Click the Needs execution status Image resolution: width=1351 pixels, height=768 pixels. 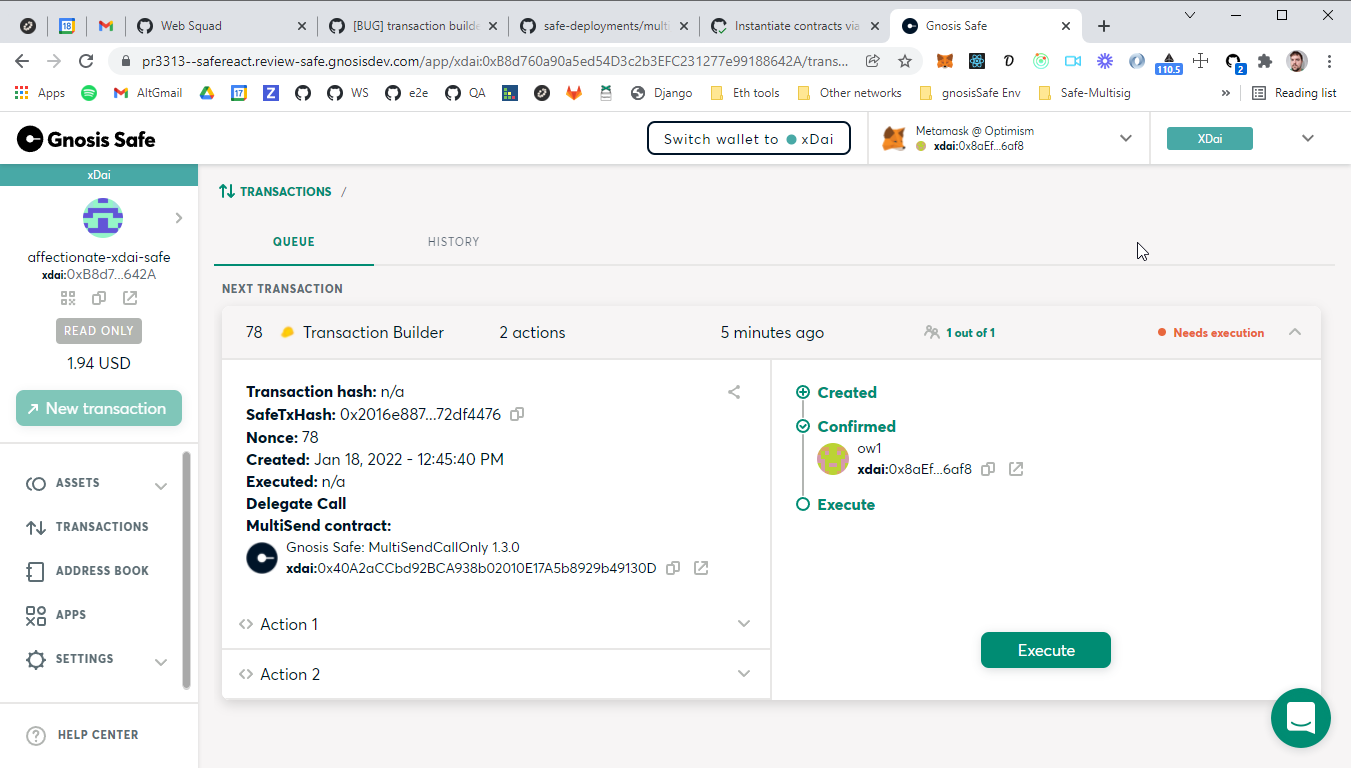1211,333
